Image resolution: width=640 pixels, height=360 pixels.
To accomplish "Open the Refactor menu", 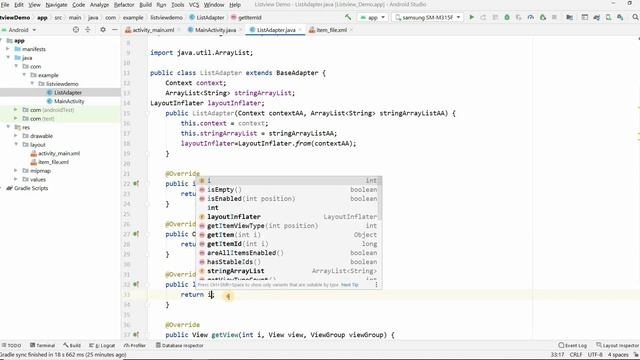I will [x=124, y=4].
